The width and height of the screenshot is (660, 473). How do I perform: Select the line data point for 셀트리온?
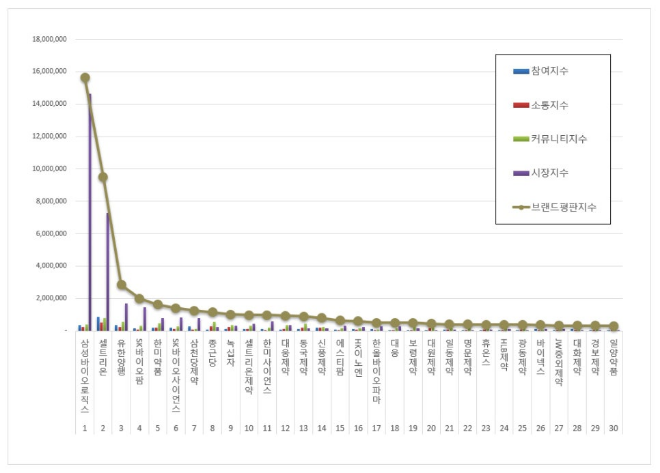tap(103, 177)
